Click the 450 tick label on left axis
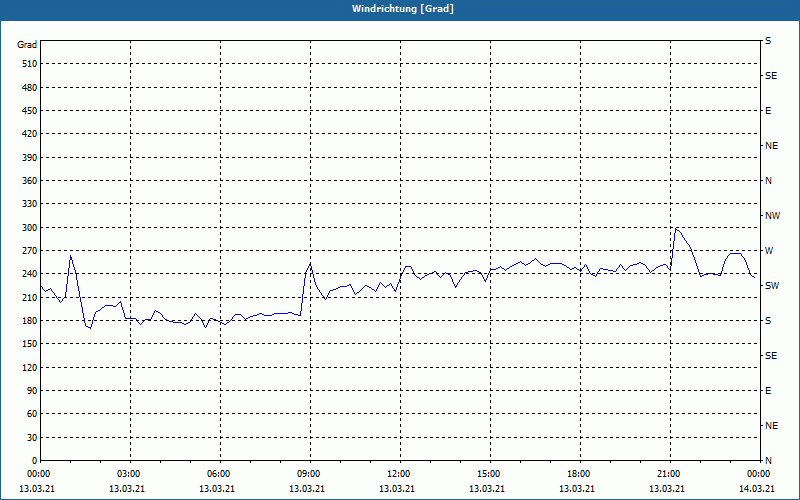This screenshot has height=500, width=800. click(30, 111)
